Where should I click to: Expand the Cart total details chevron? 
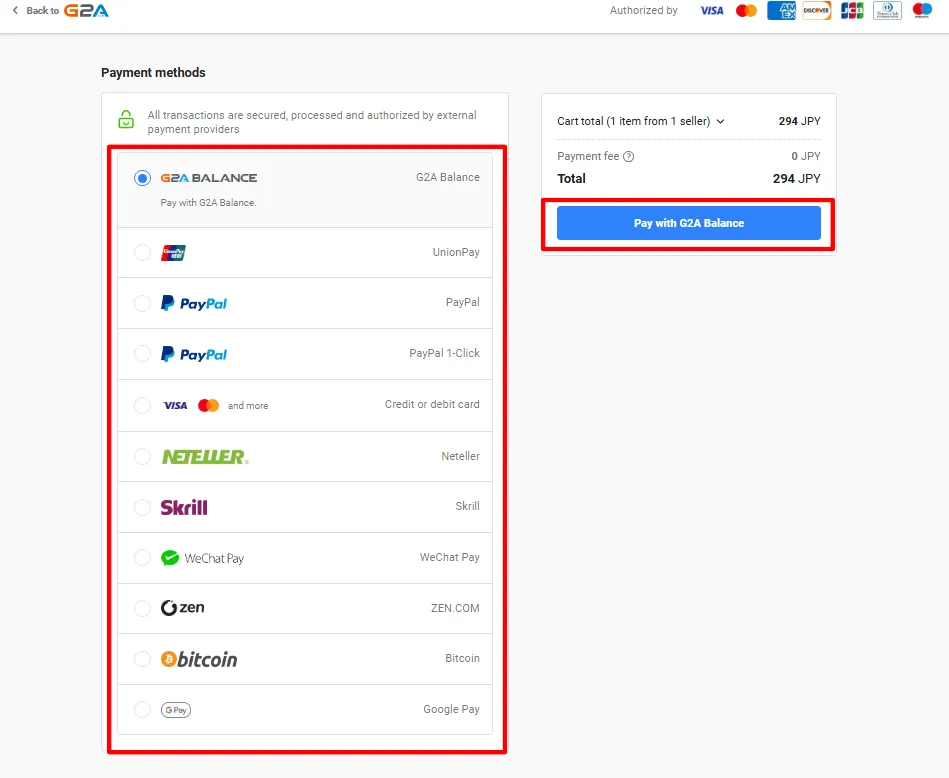tap(720, 122)
